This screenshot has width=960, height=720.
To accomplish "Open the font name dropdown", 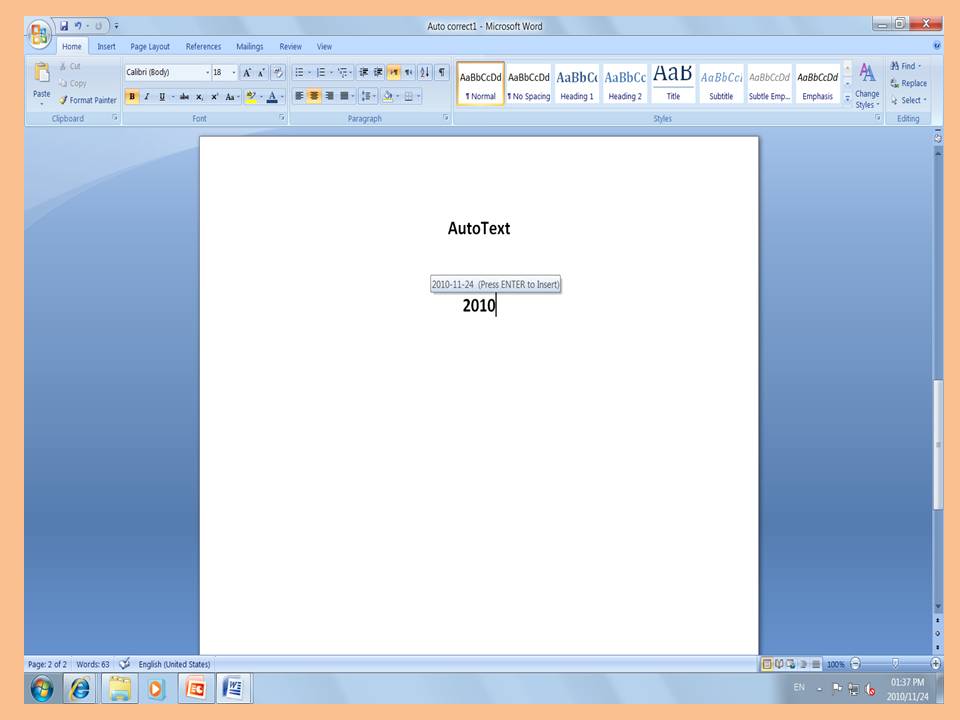I will tap(208, 73).
